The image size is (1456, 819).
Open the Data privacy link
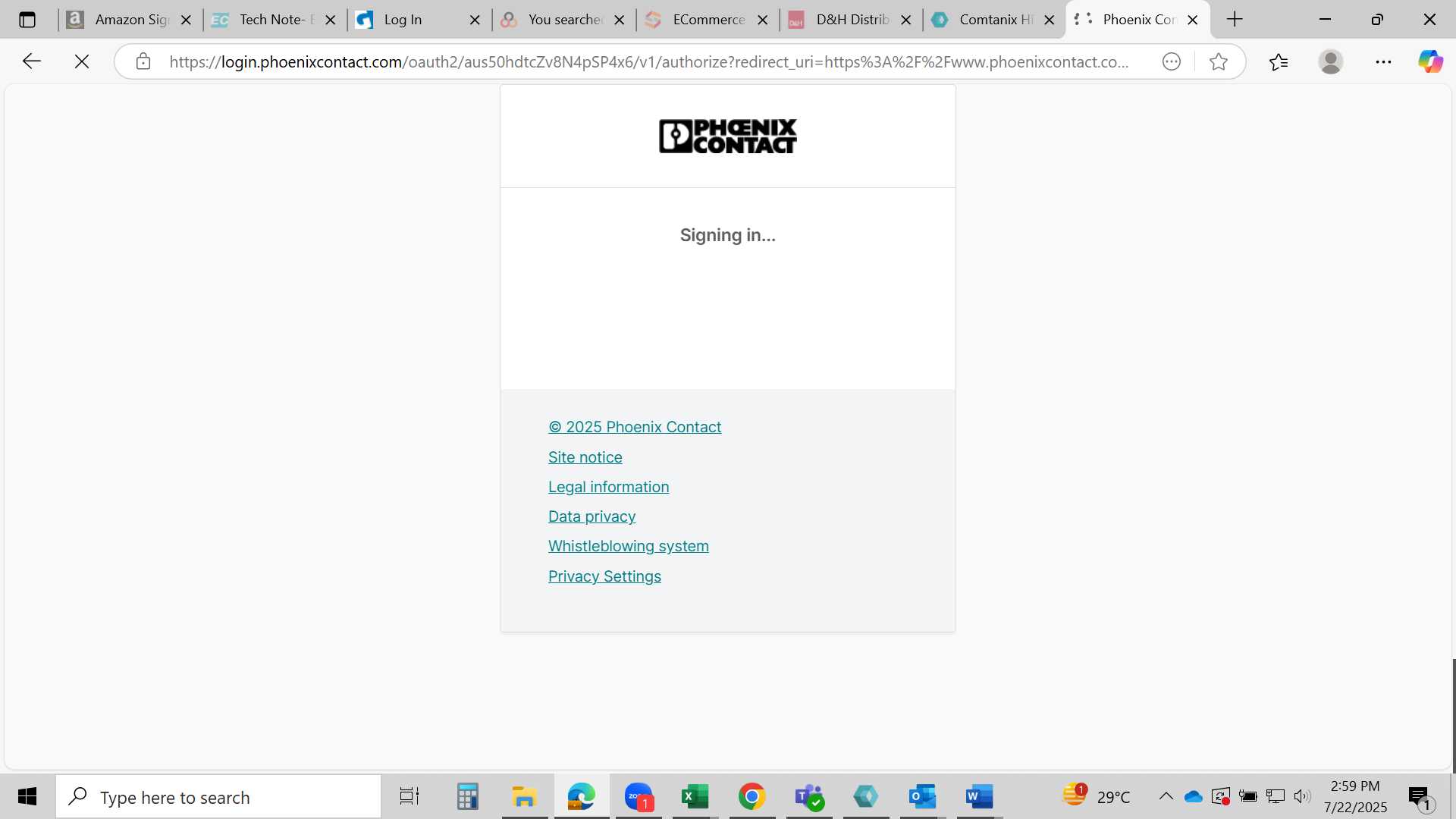[592, 516]
